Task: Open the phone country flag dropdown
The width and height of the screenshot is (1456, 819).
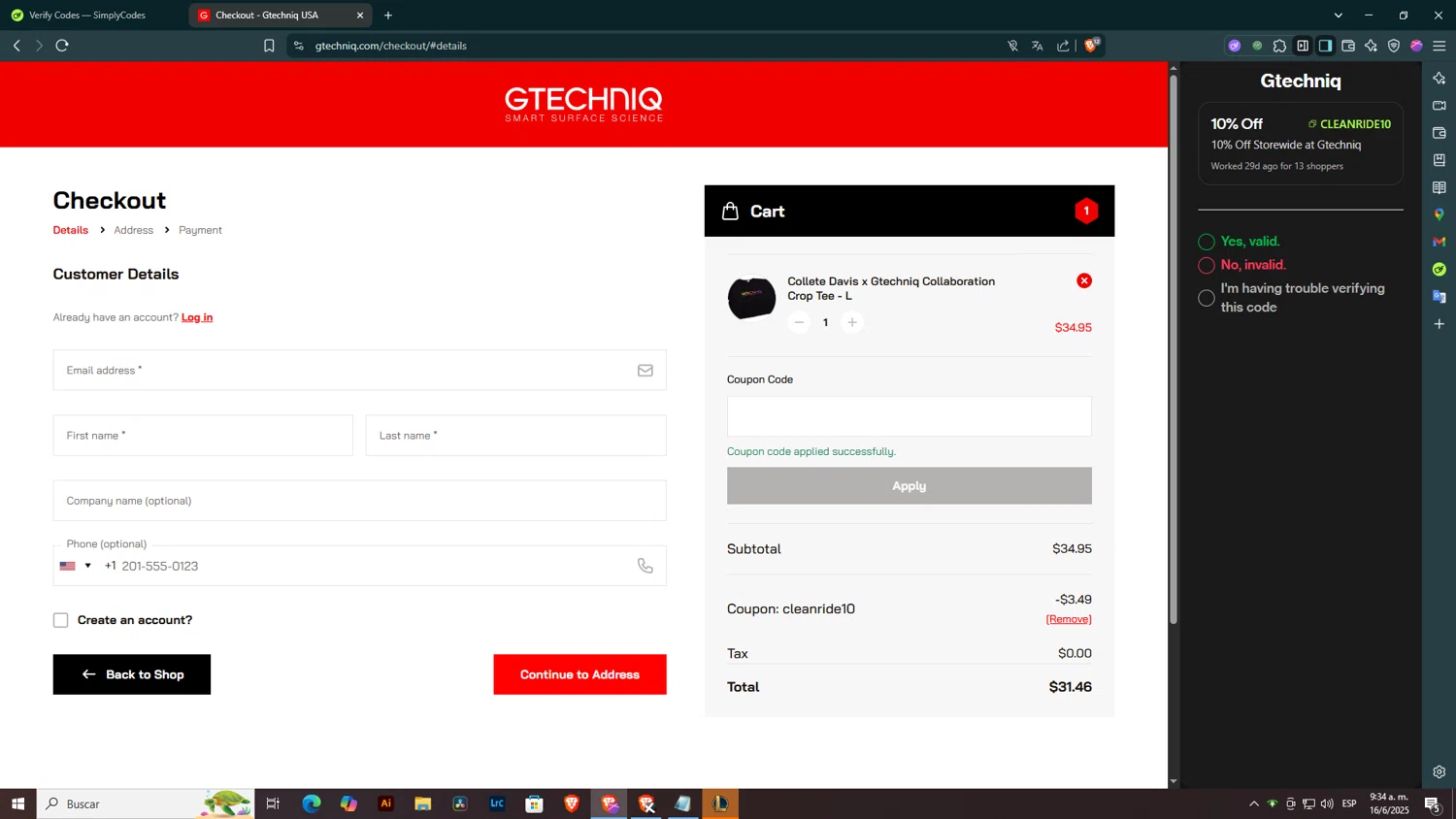Action: [76, 566]
